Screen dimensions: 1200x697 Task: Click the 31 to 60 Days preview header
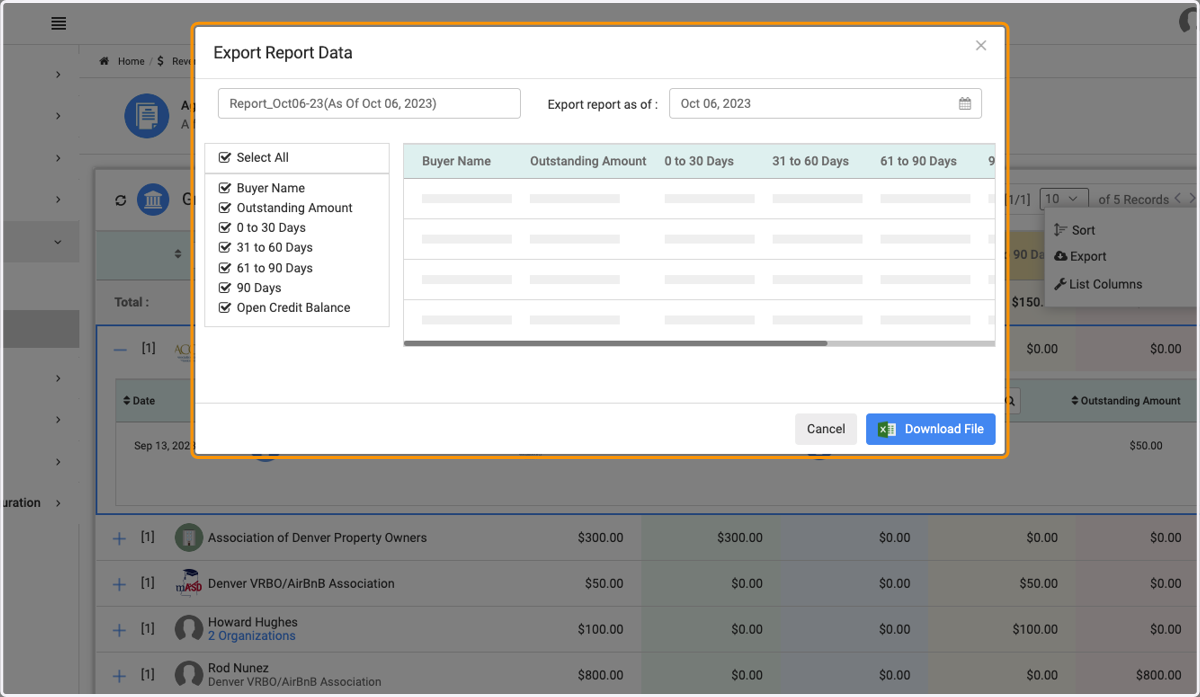pos(810,161)
